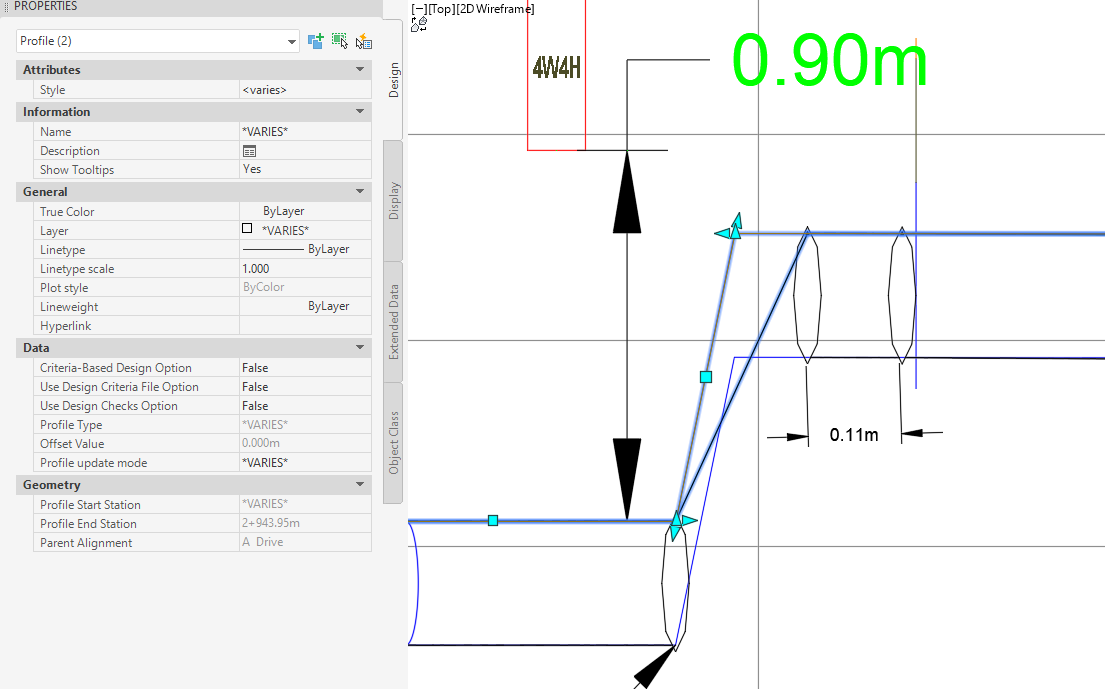Screen dimensions: 1105x689
Task: Collapse the Attributes section
Action: [x=359, y=69]
